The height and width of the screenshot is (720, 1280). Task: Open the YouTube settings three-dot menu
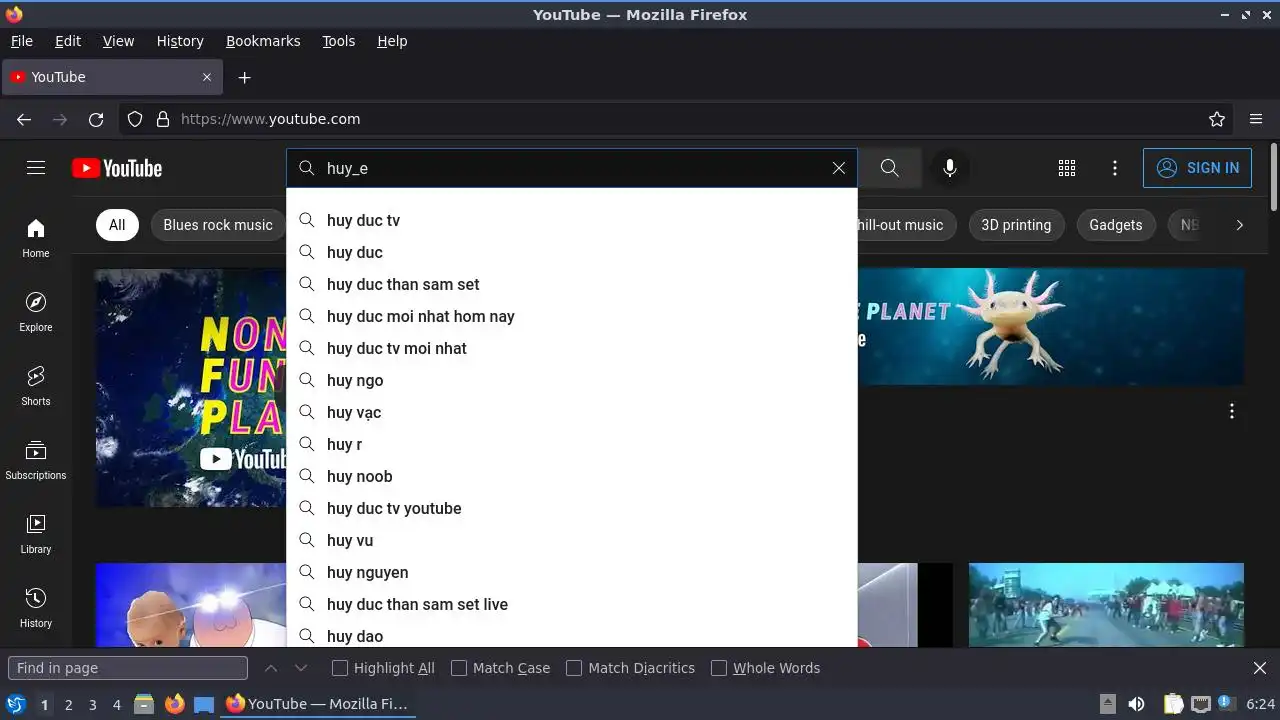[x=1115, y=168]
